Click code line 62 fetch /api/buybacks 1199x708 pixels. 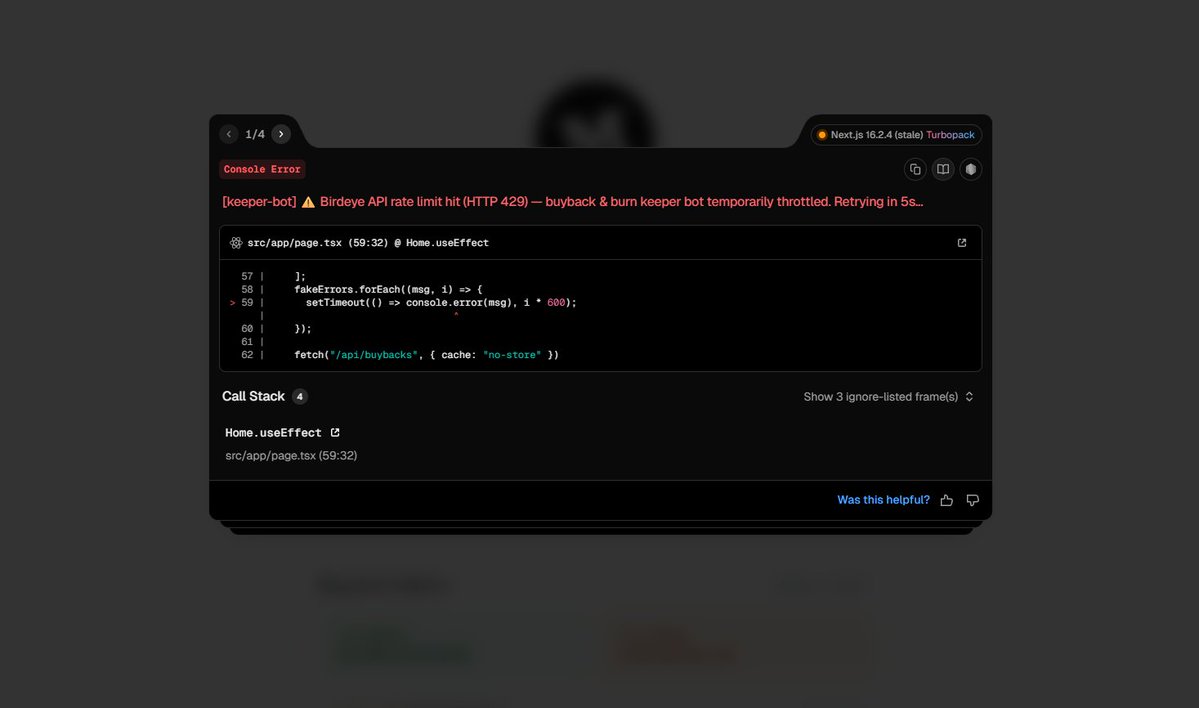tap(427, 355)
